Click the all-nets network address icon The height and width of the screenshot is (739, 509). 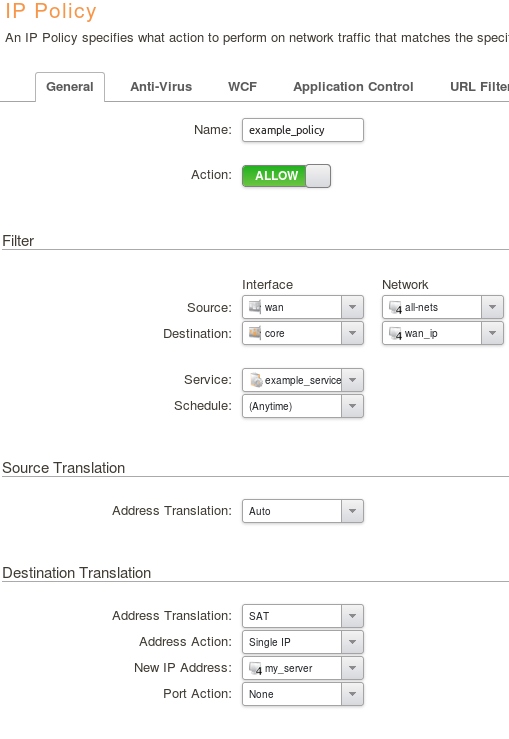tap(395, 307)
